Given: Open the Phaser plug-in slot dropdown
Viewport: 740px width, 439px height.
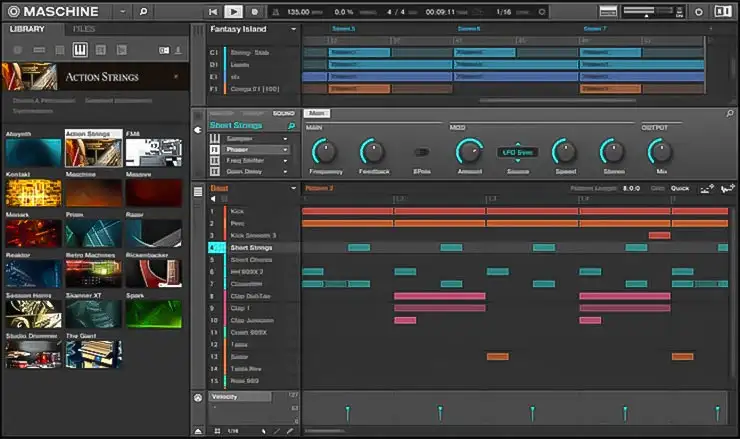Looking at the screenshot, I should [285, 150].
